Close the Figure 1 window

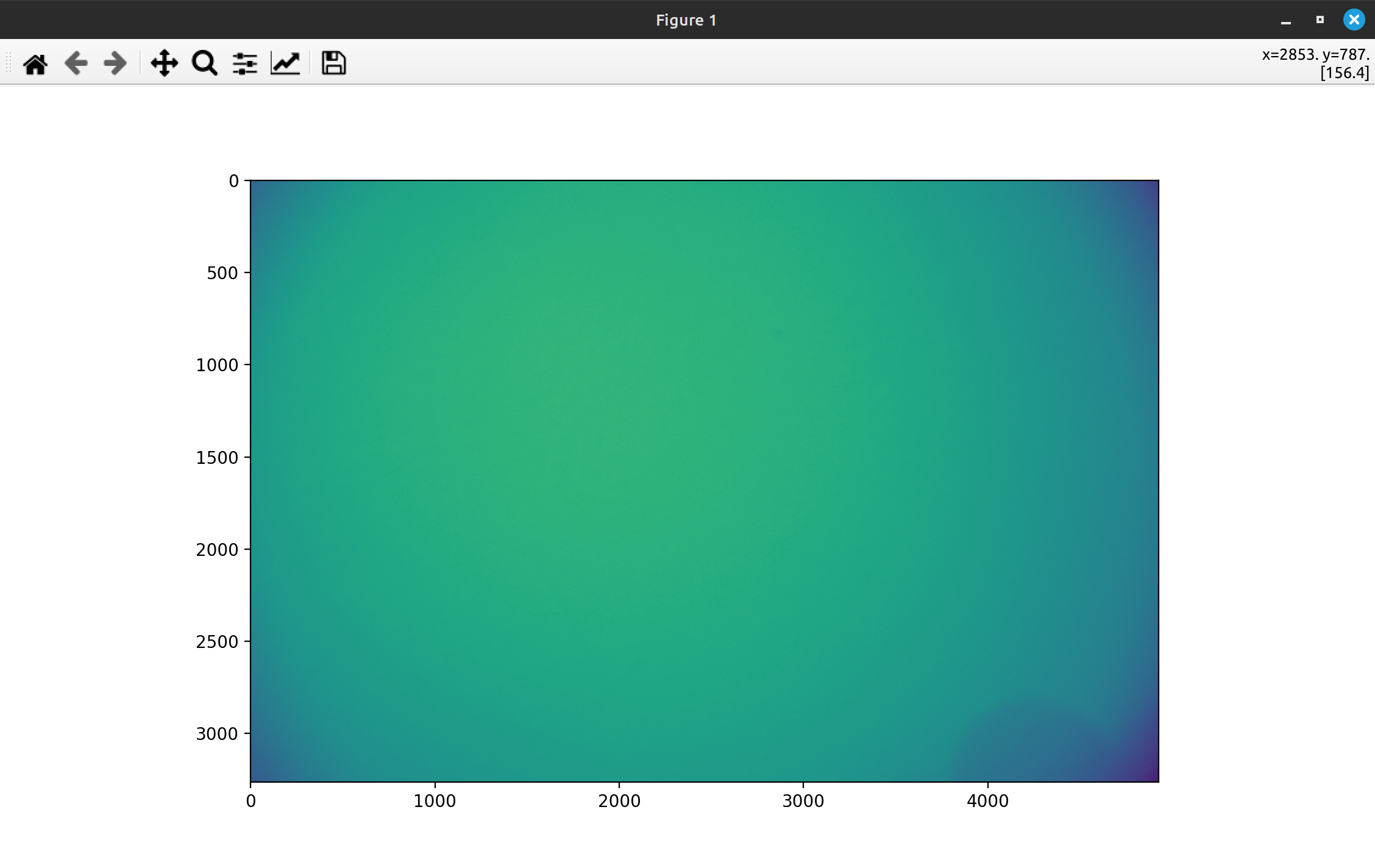click(1354, 20)
